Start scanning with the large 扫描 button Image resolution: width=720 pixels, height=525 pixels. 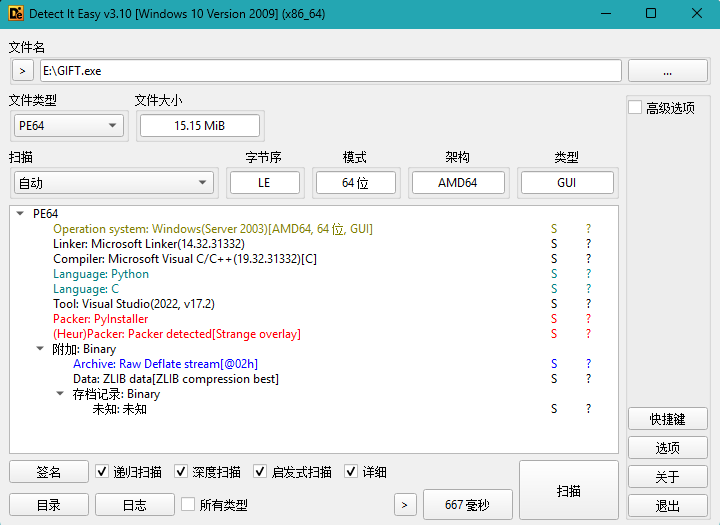[569, 491]
